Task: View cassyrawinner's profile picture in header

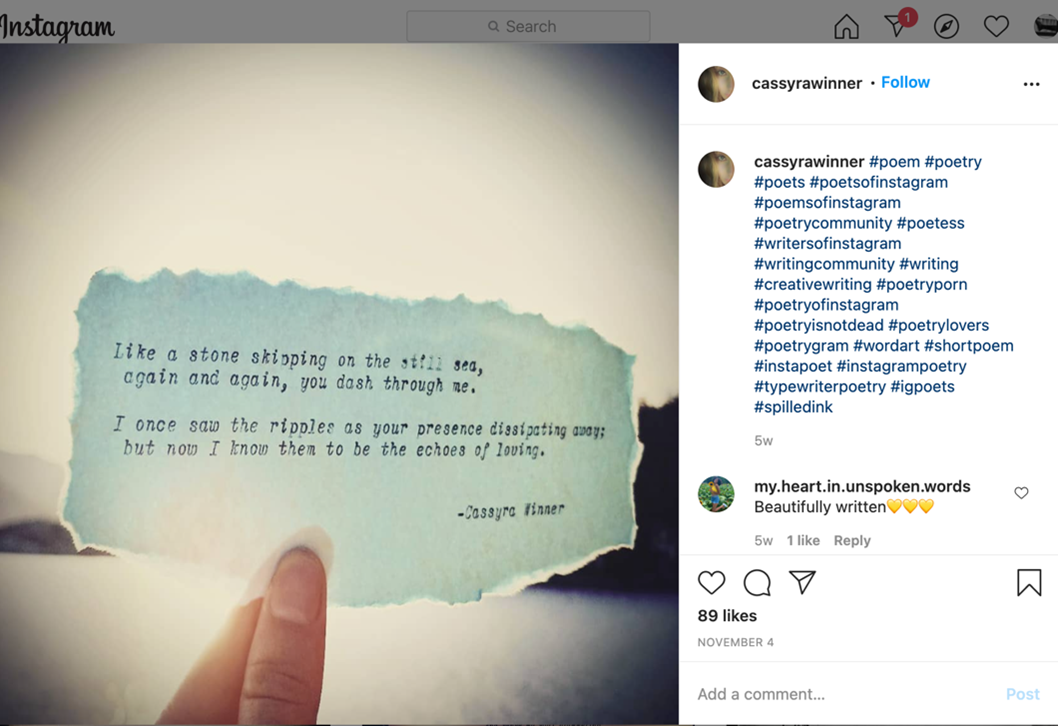Action: (716, 84)
